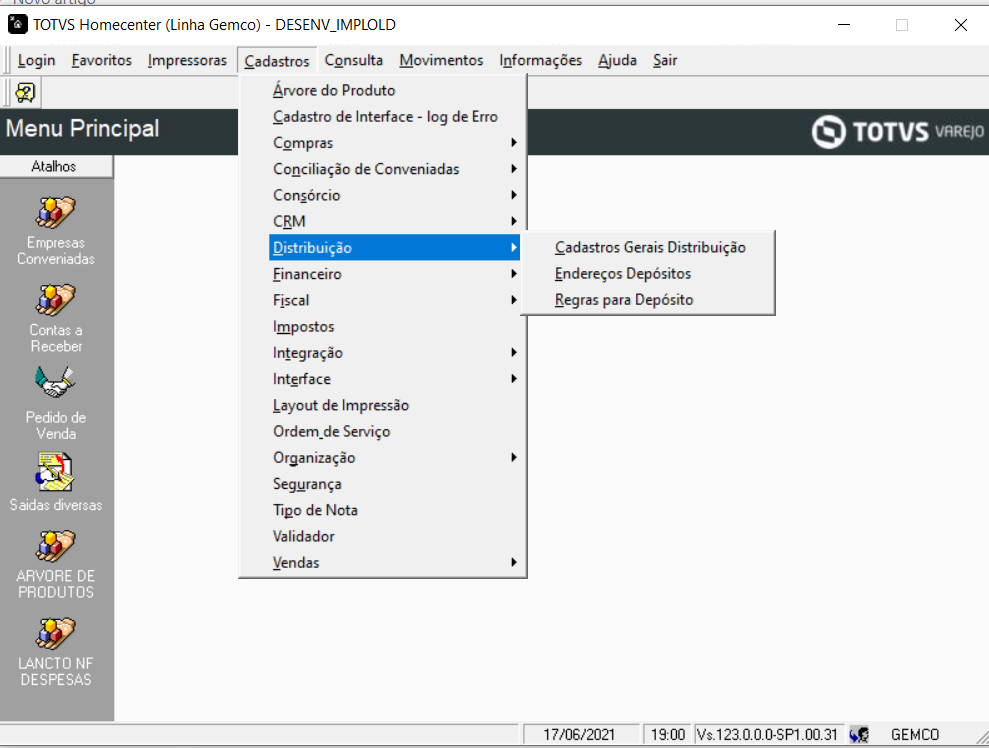Viewport: 989px width, 748px height.
Task: Click the date 17/06/2021 in status bar
Action: click(579, 735)
